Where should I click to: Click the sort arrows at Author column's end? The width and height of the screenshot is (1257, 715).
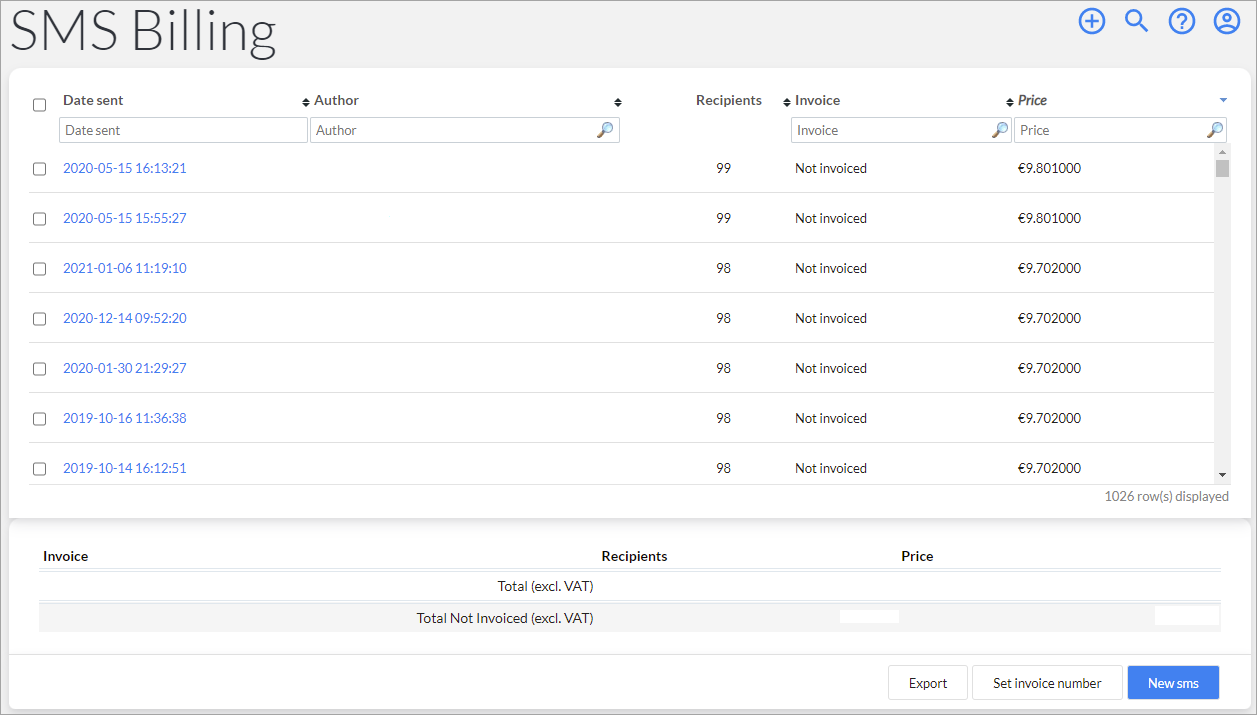[618, 102]
